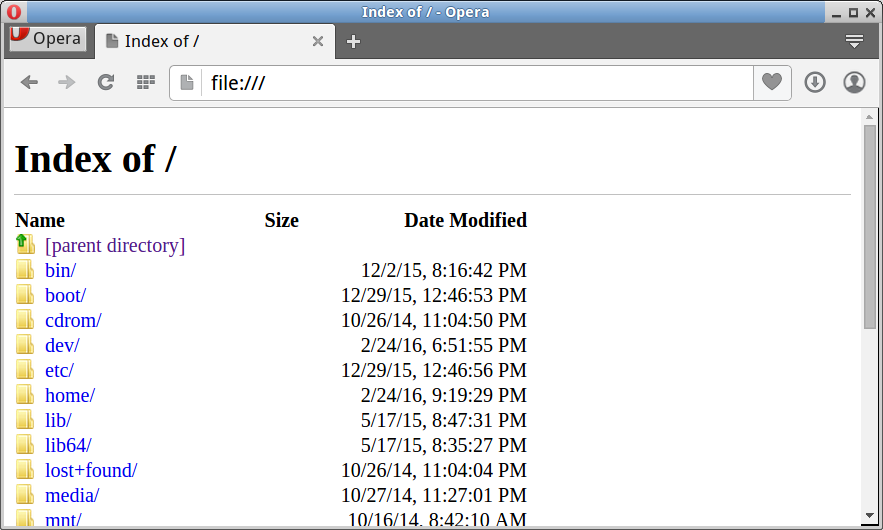The width and height of the screenshot is (883, 530).
Task: Add page to bookmarks with heart icon
Action: coord(772,82)
